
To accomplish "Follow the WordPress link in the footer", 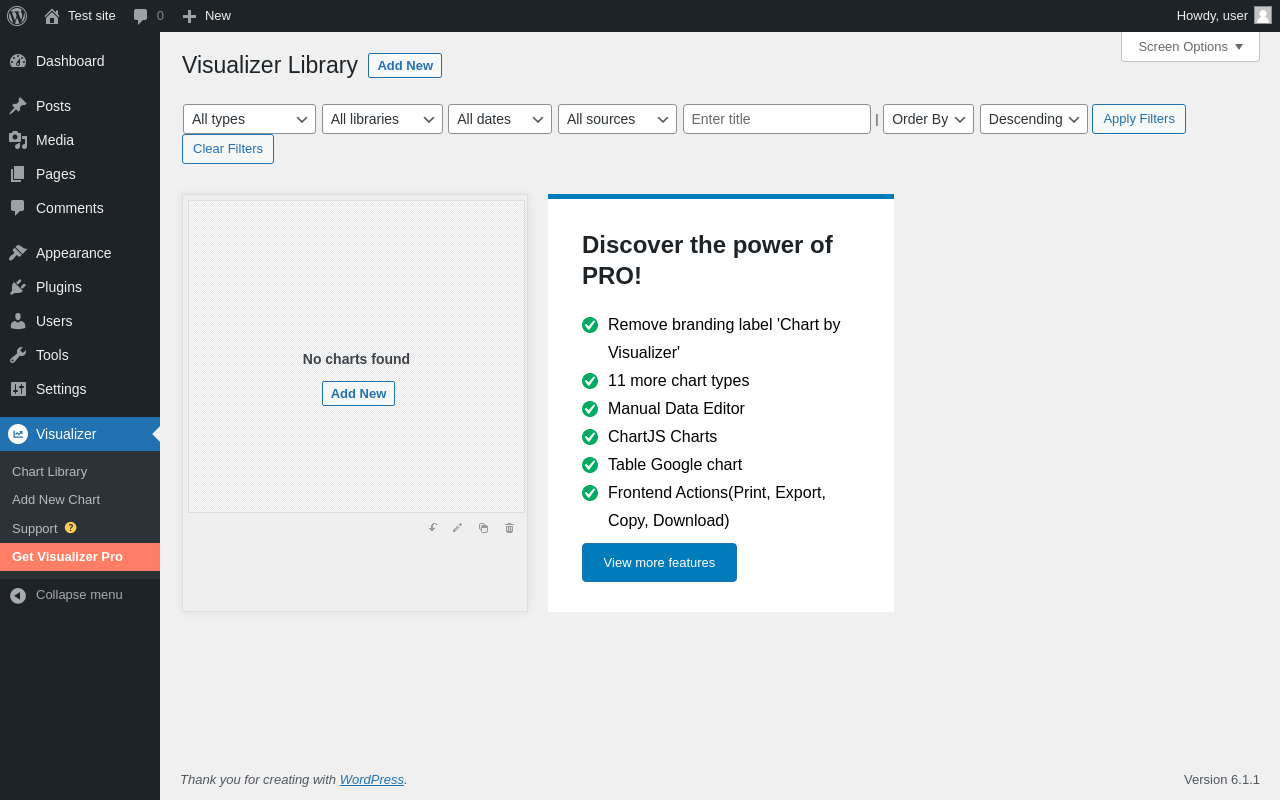I will click(x=372, y=780).
